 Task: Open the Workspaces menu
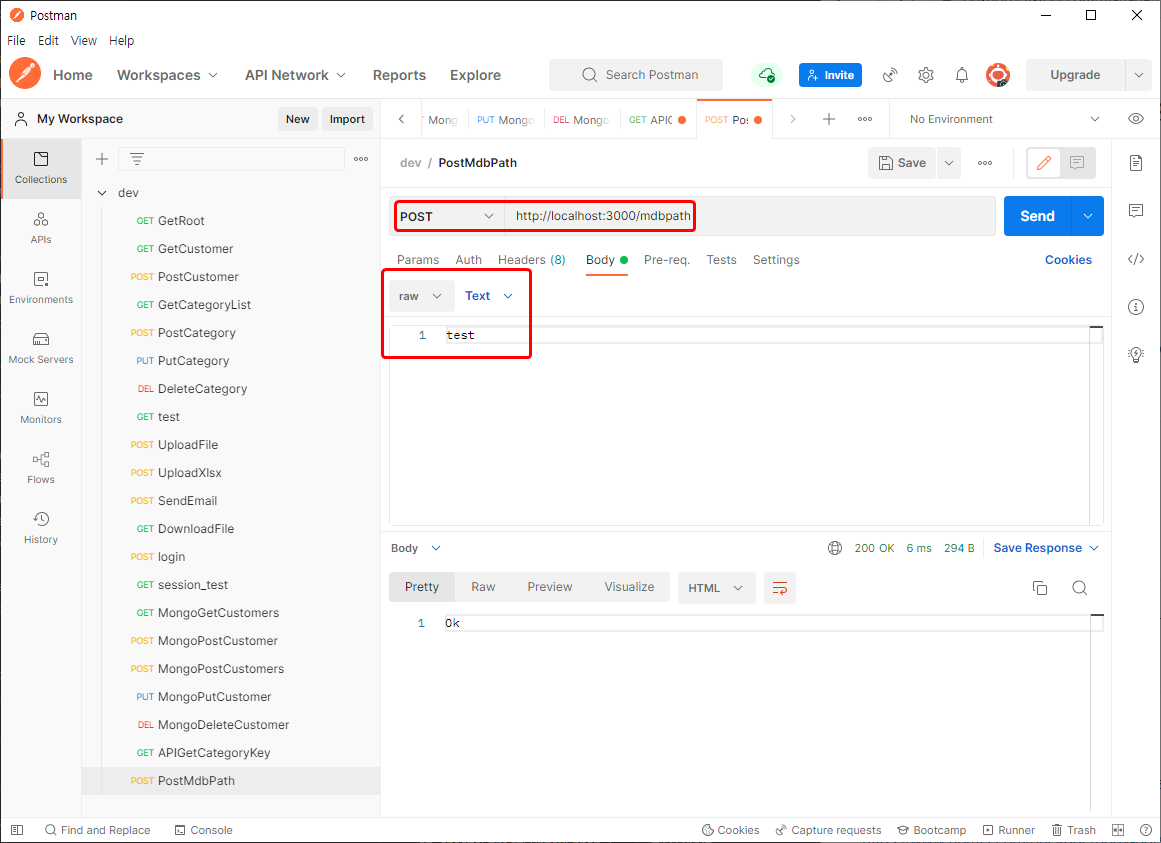[167, 75]
